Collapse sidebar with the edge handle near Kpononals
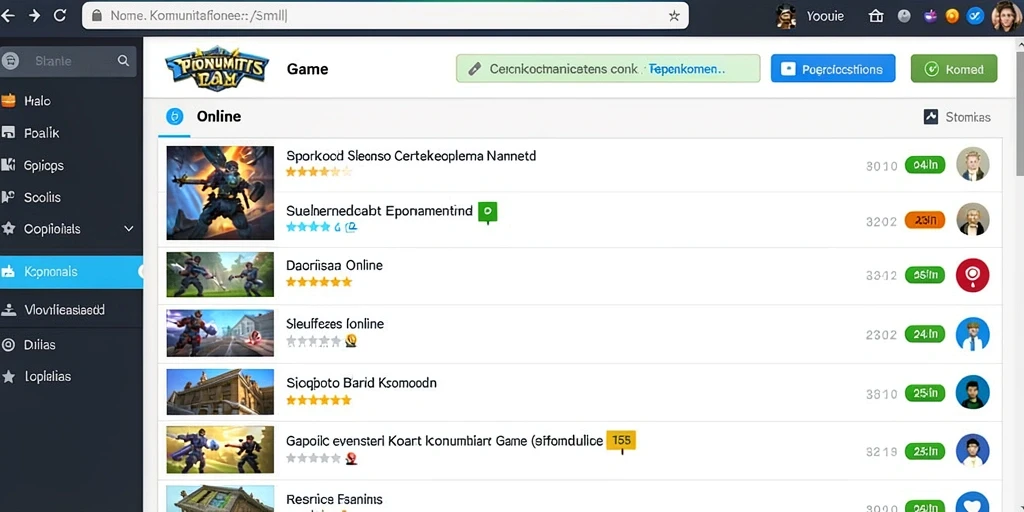This screenshot has height=512, width=1024. click(x=141, y=272)
